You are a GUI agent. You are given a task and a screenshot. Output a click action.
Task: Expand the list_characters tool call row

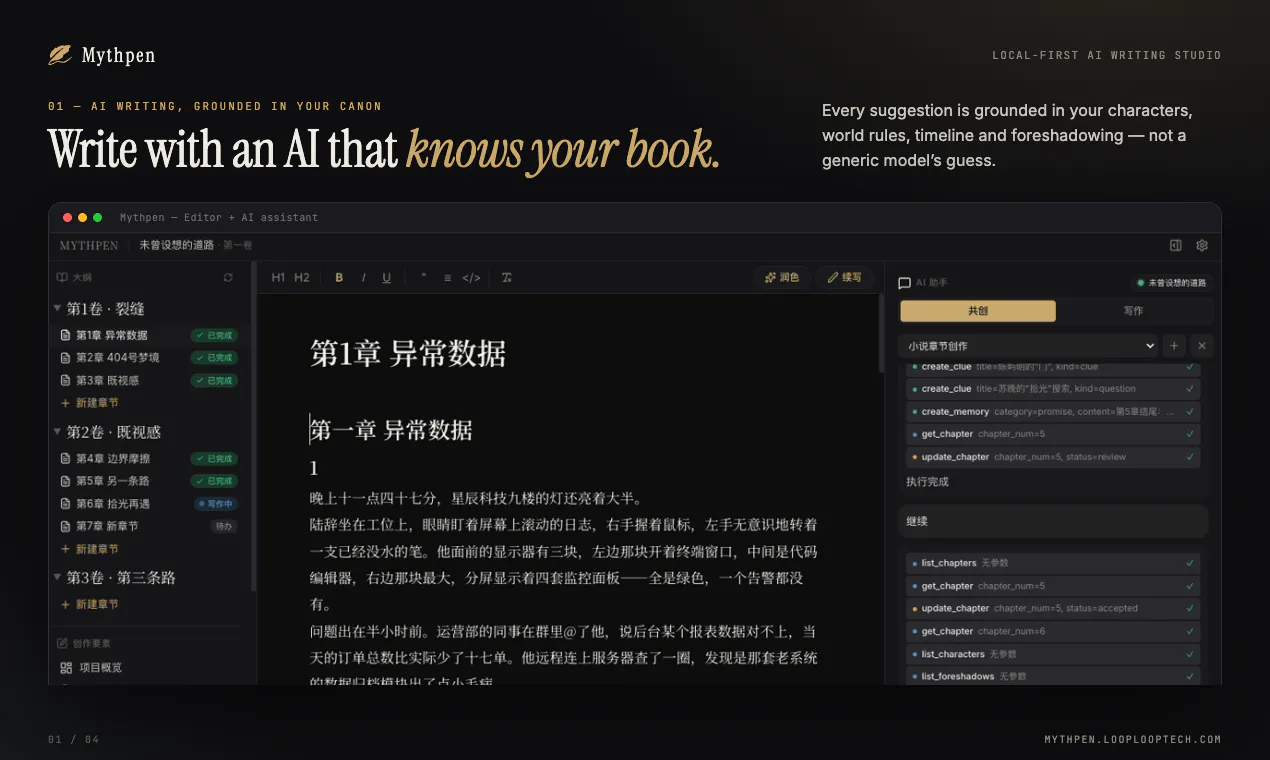pos(1053,654)
